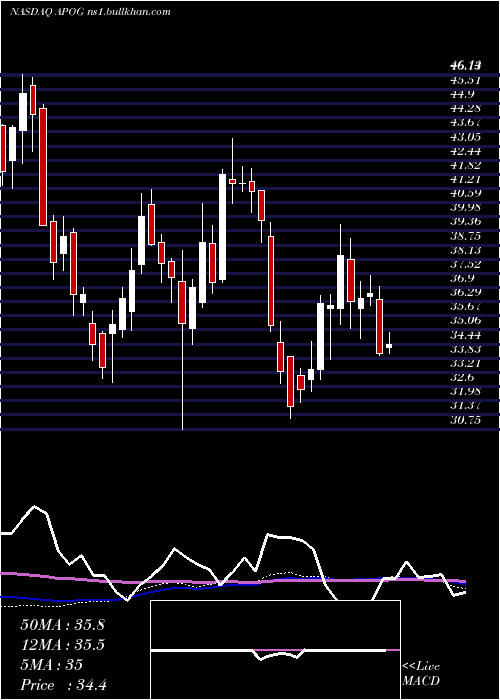
Task: Click the 41.82 price axis label
Action: point(466,165)
